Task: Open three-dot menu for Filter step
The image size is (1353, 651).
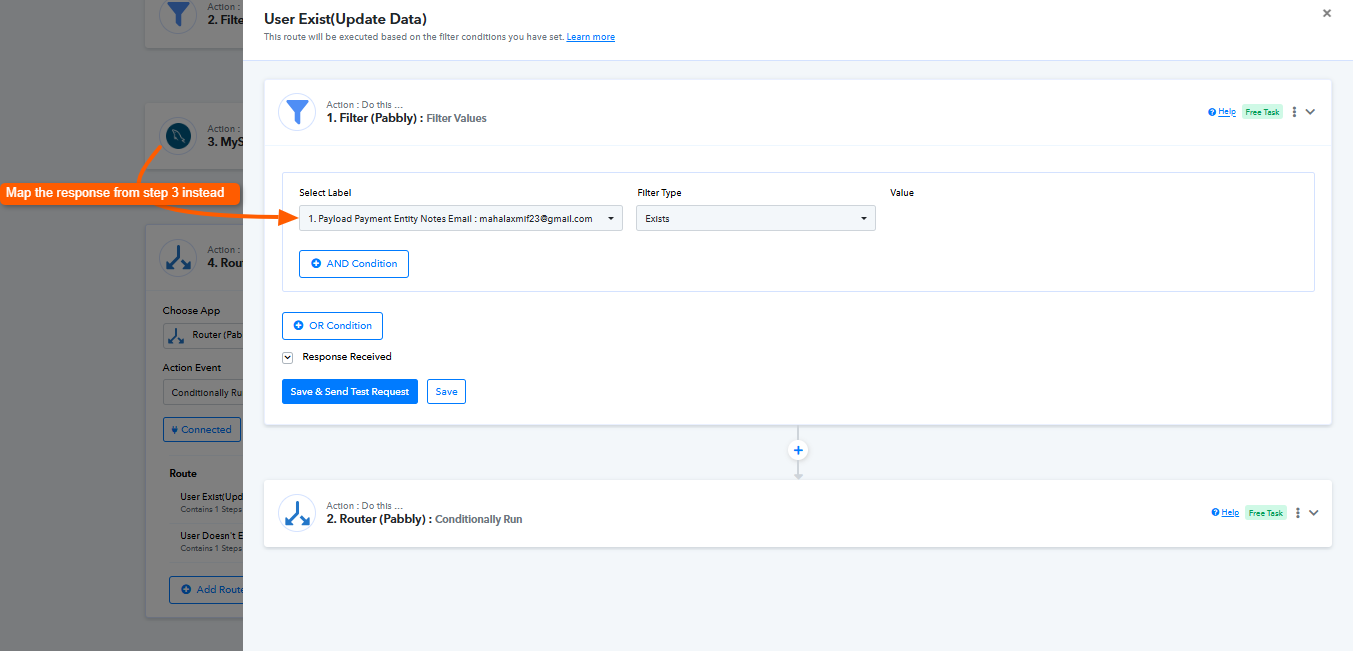Action: point(1294,112)
